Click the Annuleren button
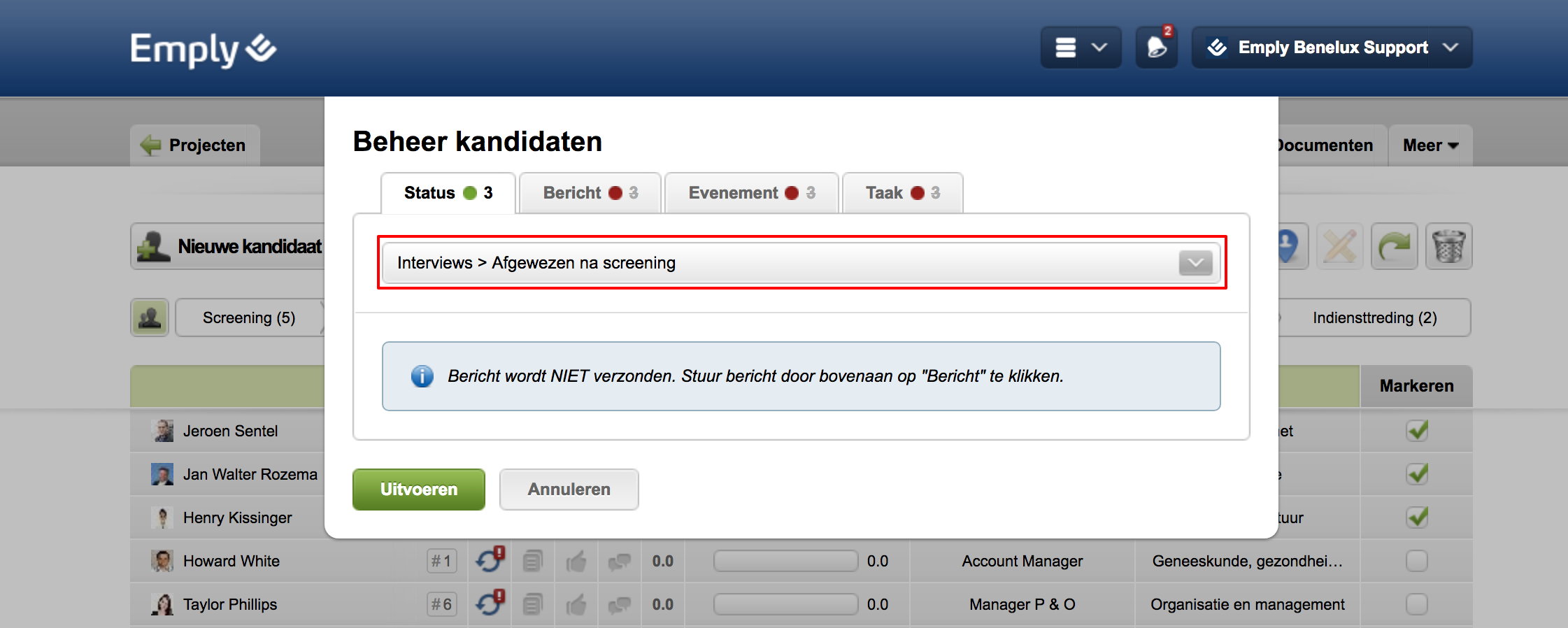This screenshot has width=1568, height=628. (569, 490)
